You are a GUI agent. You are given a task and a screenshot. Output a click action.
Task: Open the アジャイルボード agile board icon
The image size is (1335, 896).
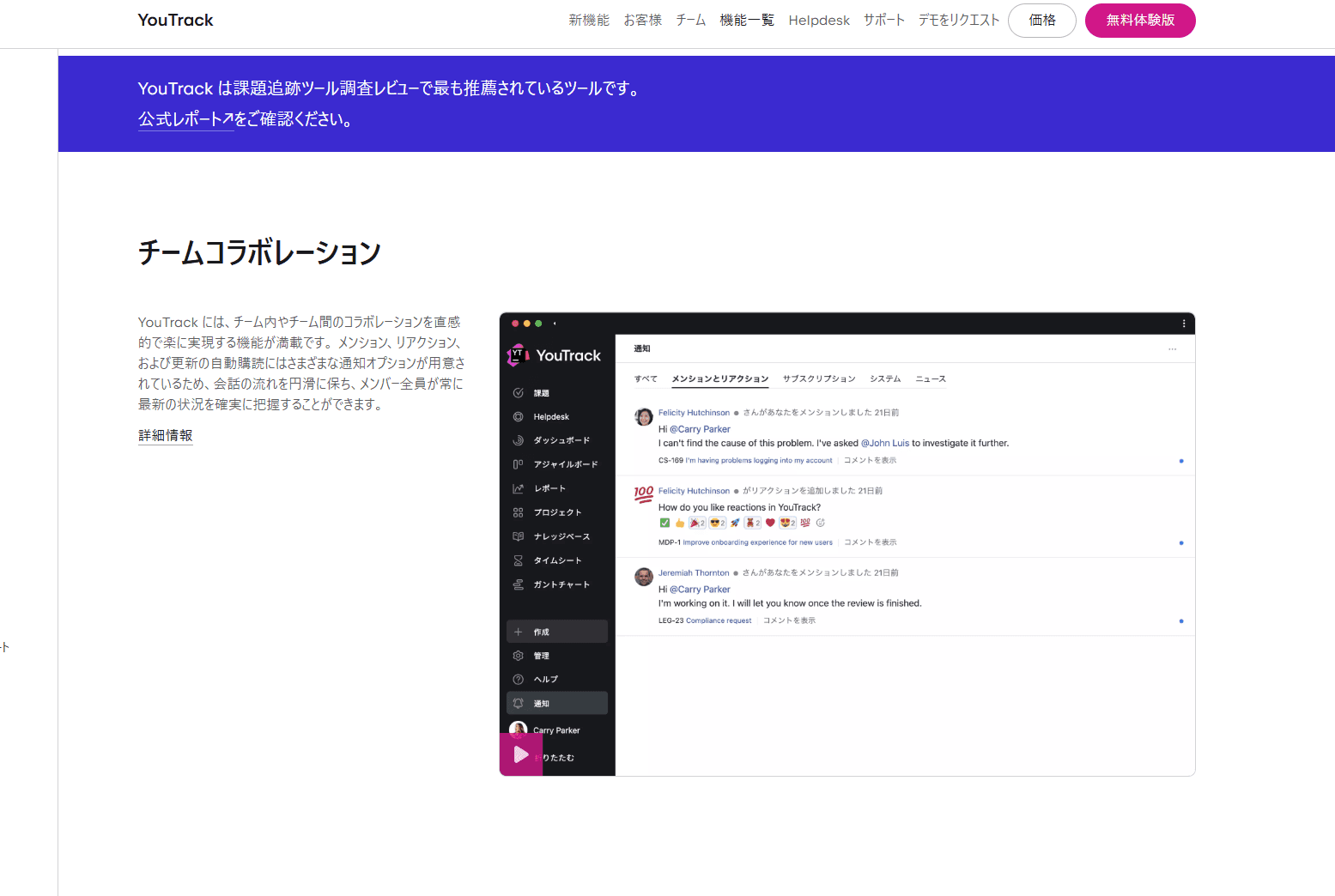(518, 464)
